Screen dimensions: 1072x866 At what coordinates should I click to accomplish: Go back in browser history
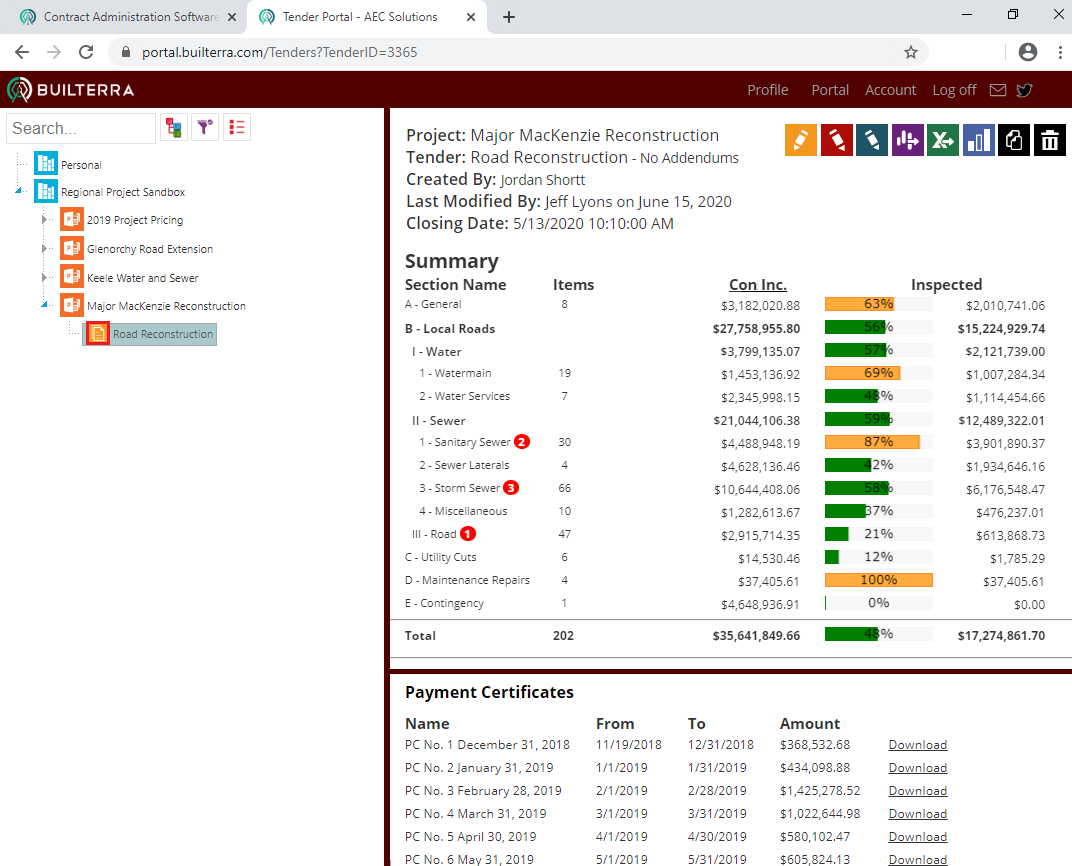22,52
